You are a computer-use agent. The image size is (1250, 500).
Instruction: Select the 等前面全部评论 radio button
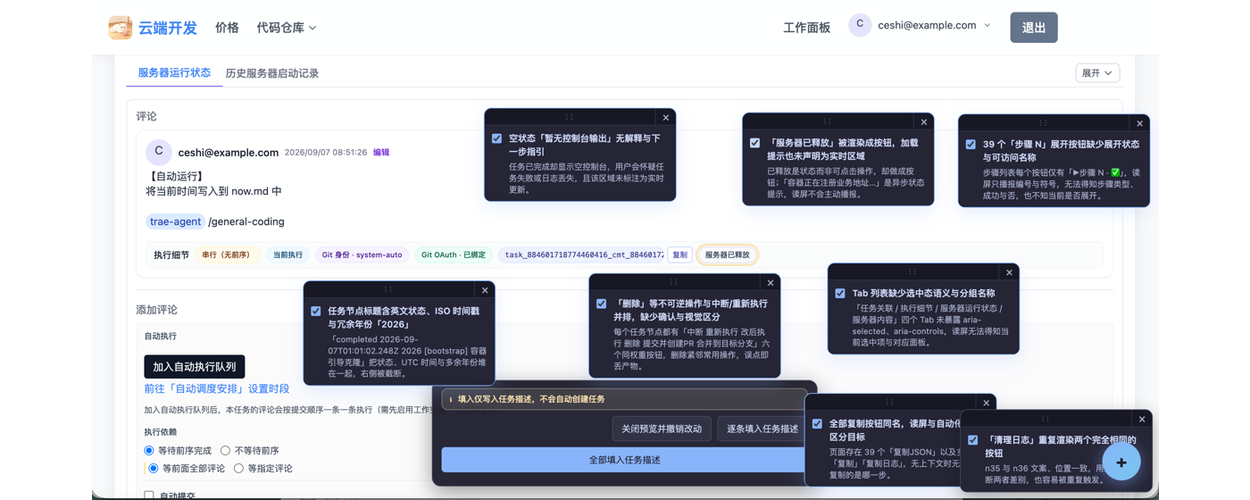(x=154, y=468)
